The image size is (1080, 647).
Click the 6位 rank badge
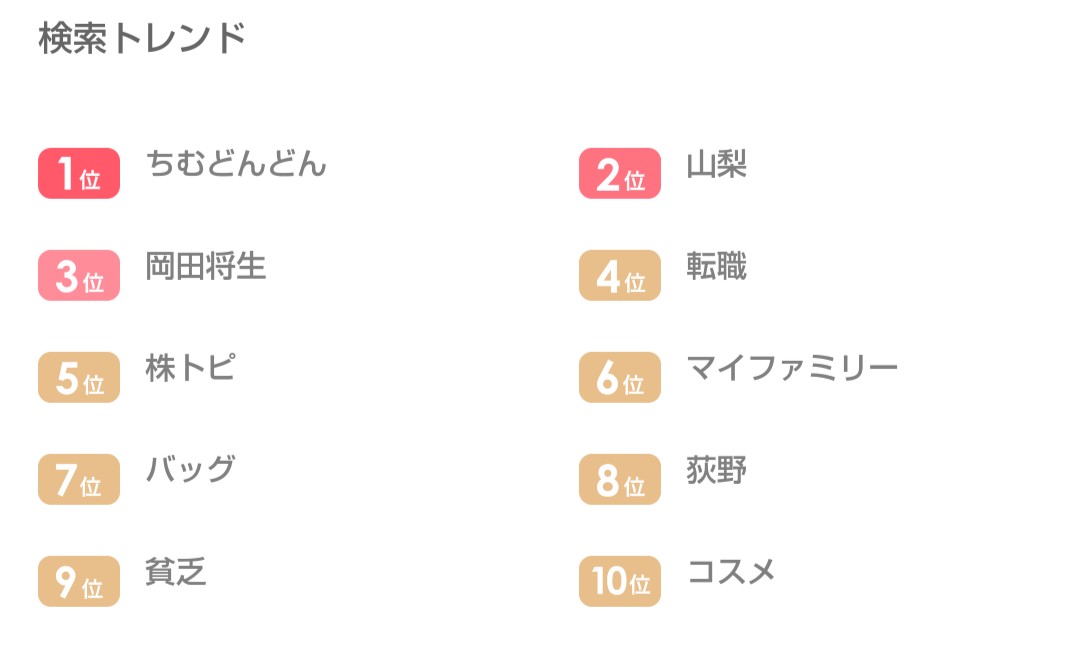click(x=620, y=378)
